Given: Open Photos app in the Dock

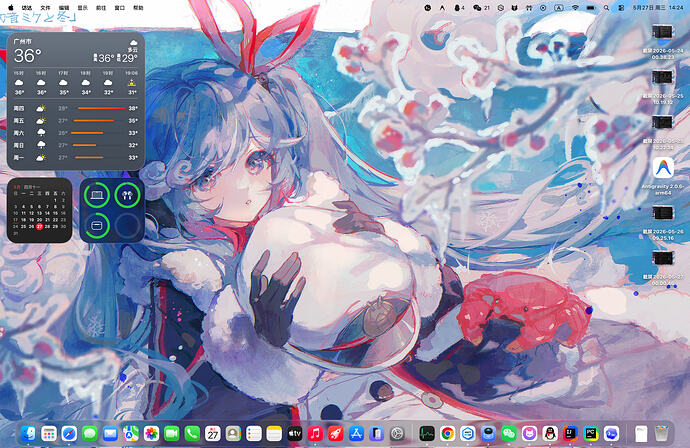Looking at the screenshot, I should click(x=151, y=434).
